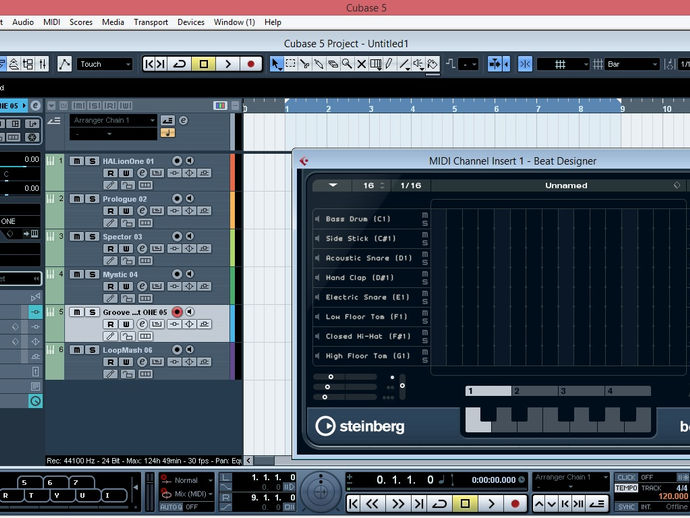Select the Object Selection arrow tool
Image resolution: width=690 pixels, height=518 pixels.
tap(276, 64)
